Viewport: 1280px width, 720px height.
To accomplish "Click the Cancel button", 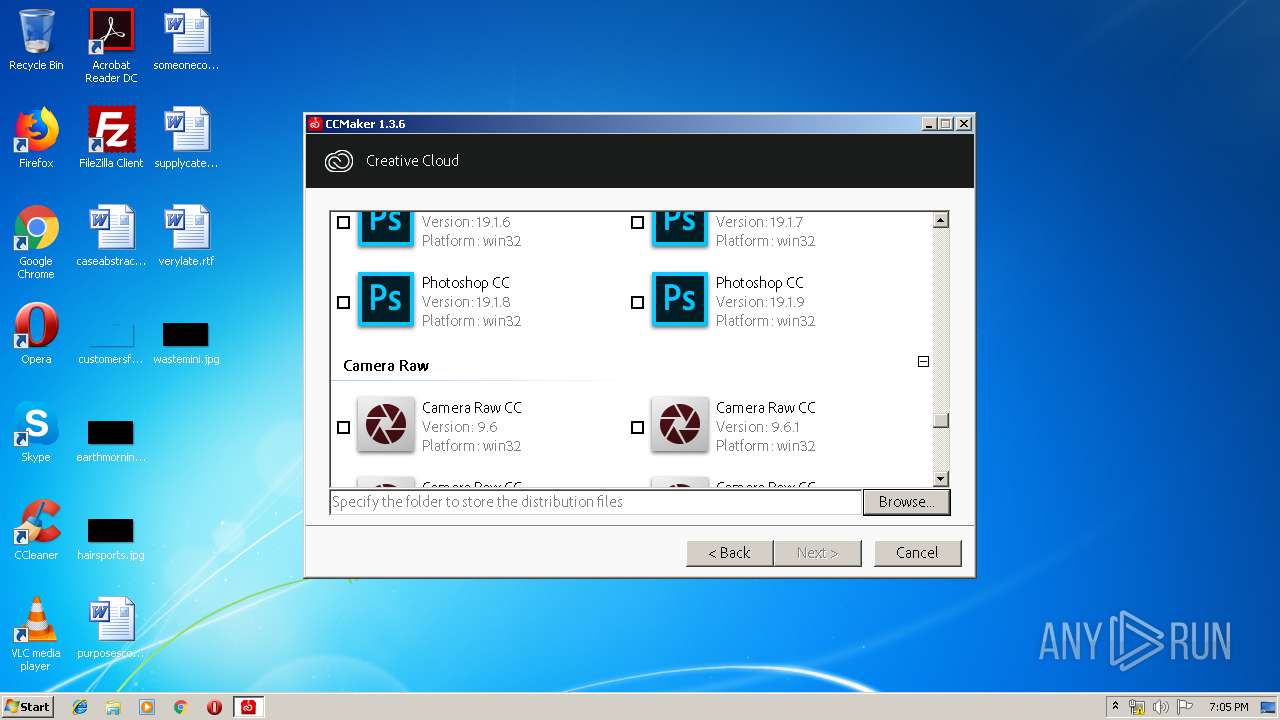I will [x=917, y=553].
